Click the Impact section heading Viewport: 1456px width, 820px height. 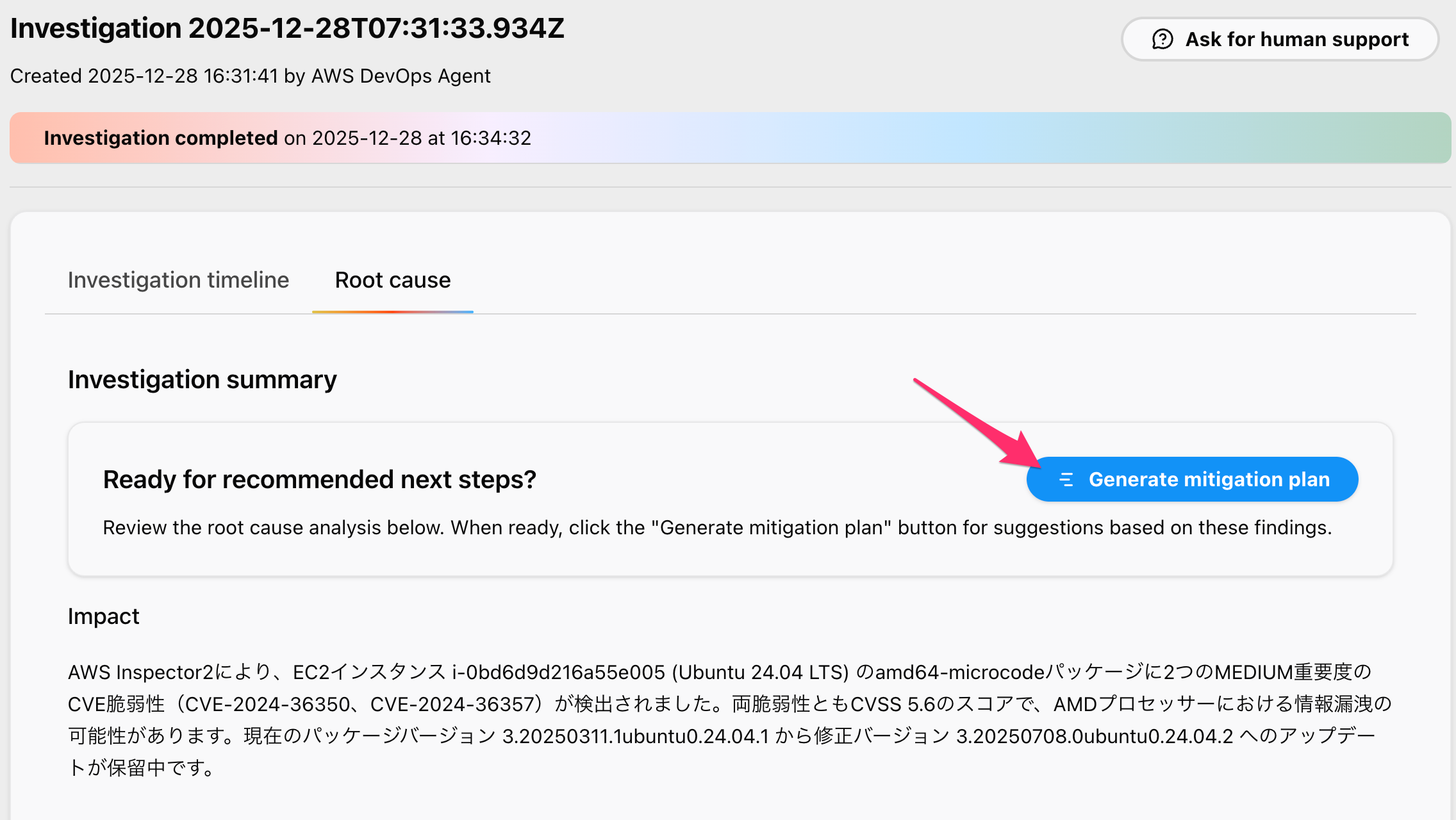point(103,616)
